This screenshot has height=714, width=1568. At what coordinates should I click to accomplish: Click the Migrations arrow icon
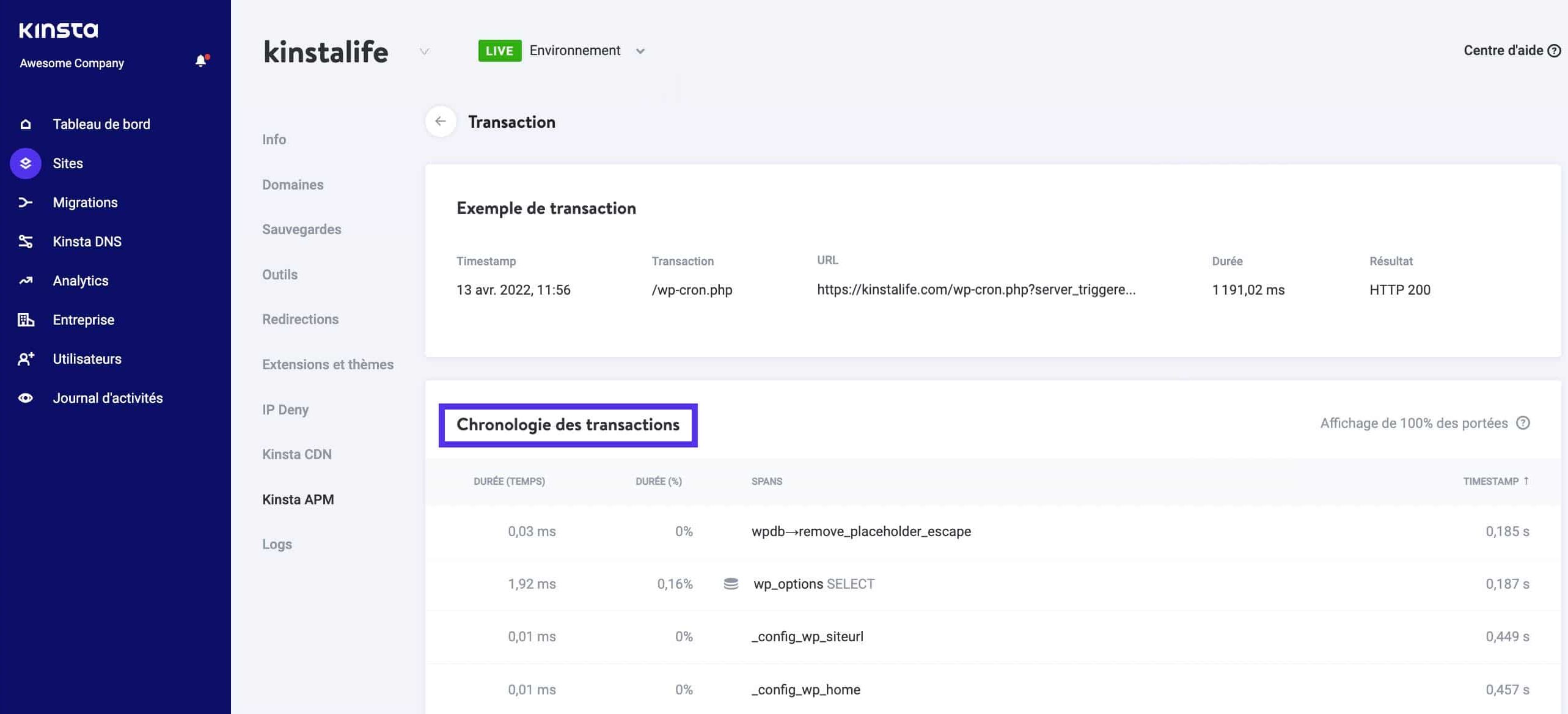[26, 202]
